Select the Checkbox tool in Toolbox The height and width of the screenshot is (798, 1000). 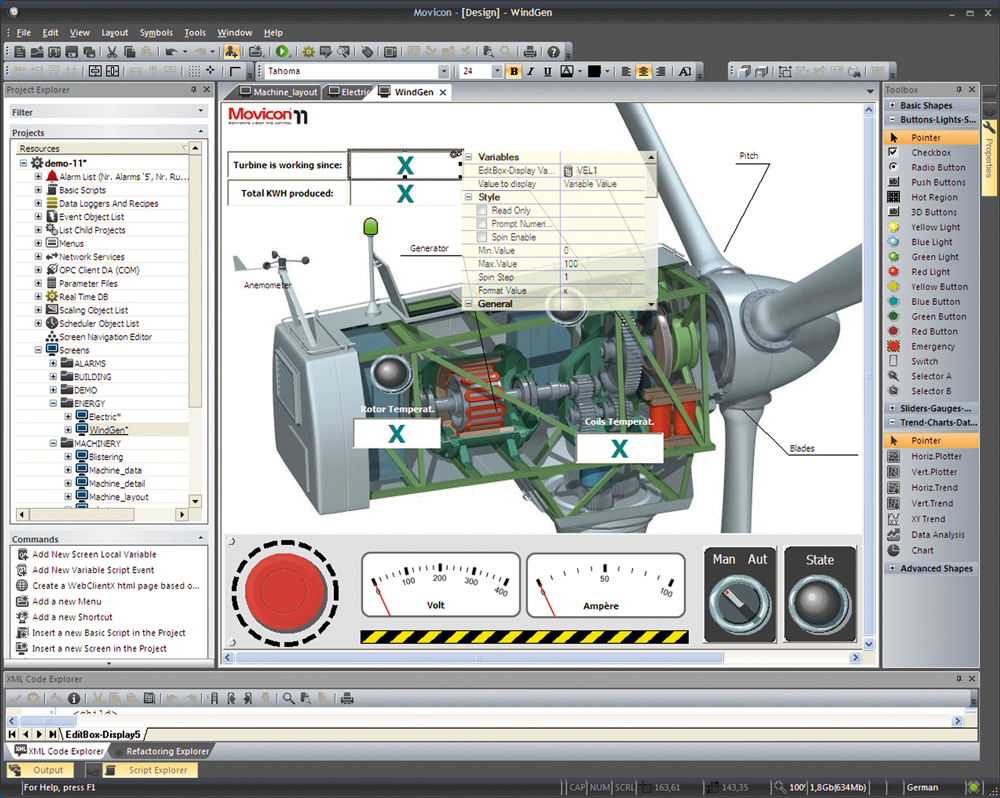930,152
